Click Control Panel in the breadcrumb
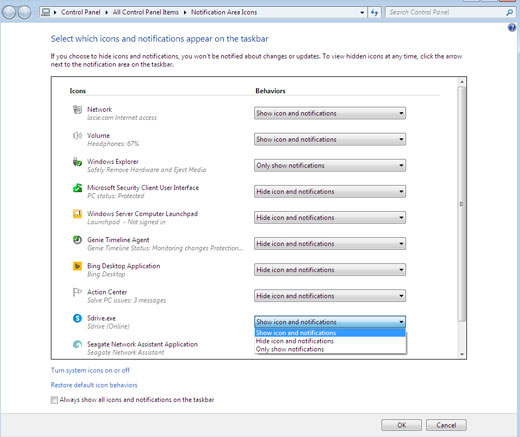 coord(81,12)
